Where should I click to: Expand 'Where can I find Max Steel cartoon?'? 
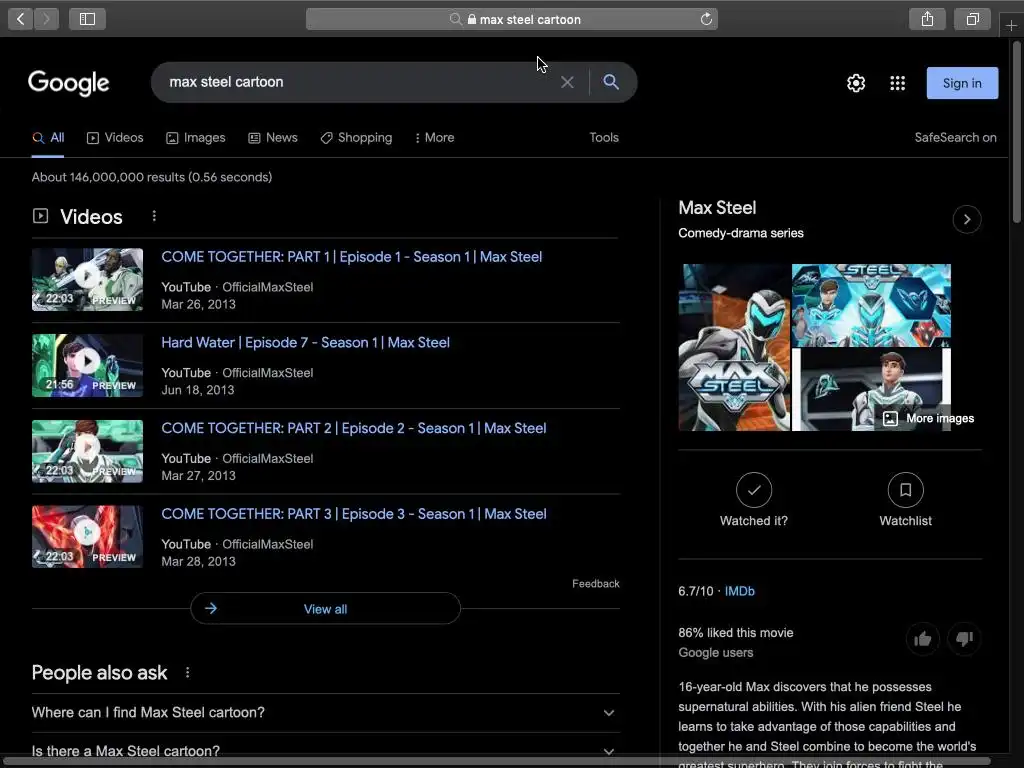click(x=325, y=712)
